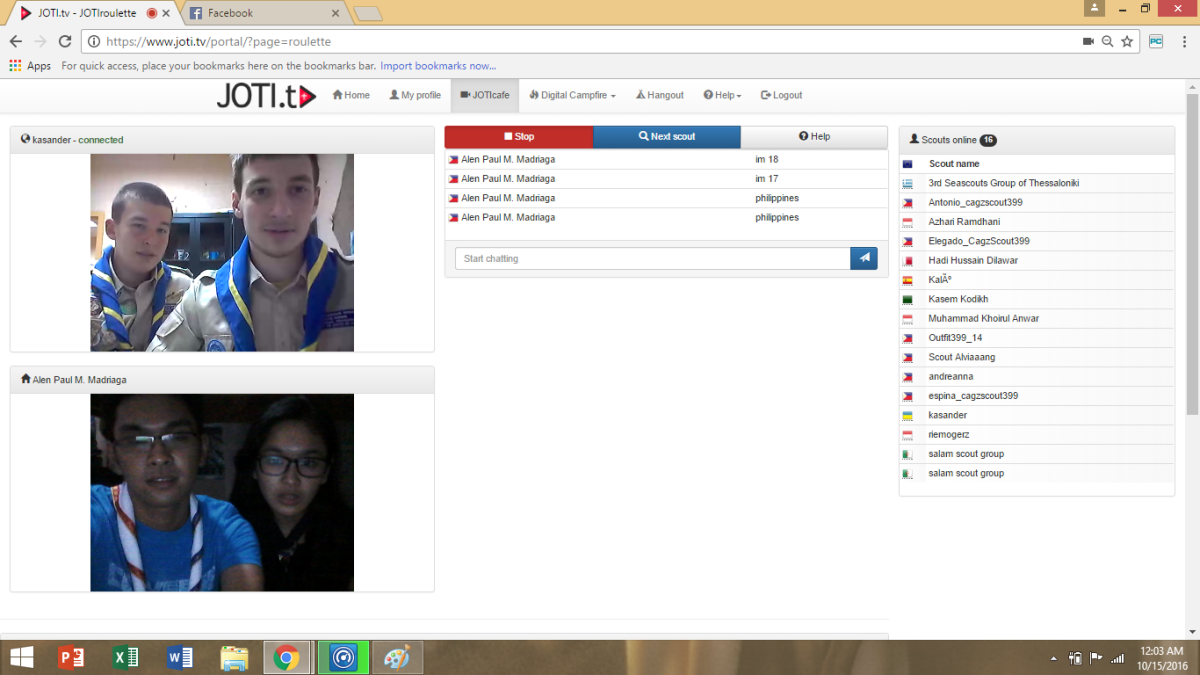Open PowerPoint from the taskbar
Image resolution: width=1200 pixels, height=675 pixels.
tap(71, 657)
